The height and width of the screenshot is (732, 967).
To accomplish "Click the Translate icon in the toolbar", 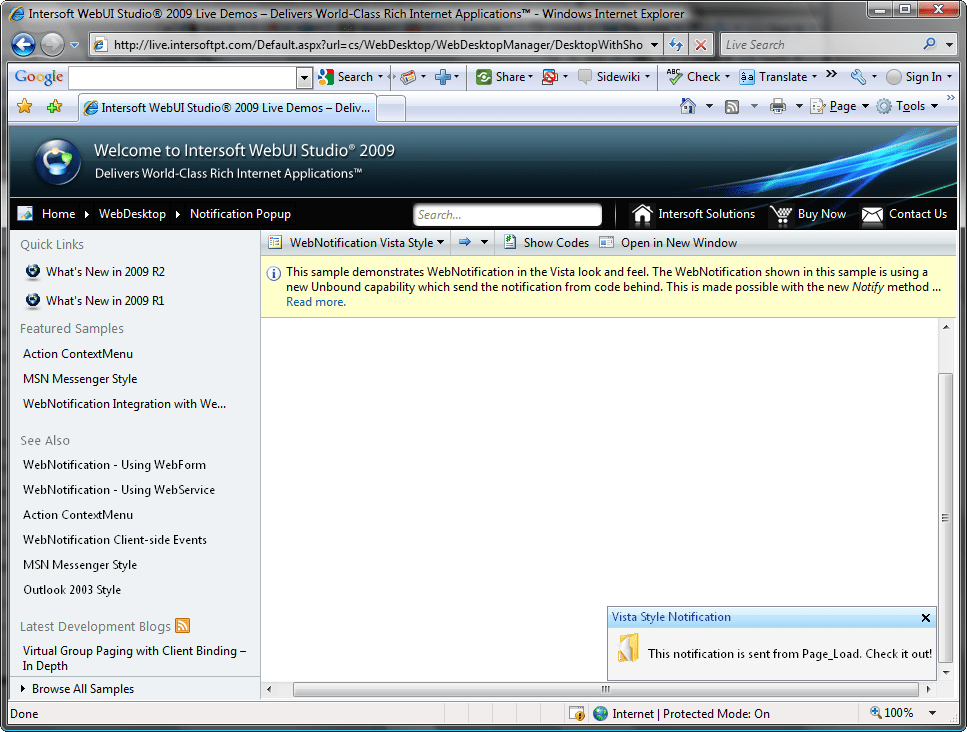I will [746, 77].
